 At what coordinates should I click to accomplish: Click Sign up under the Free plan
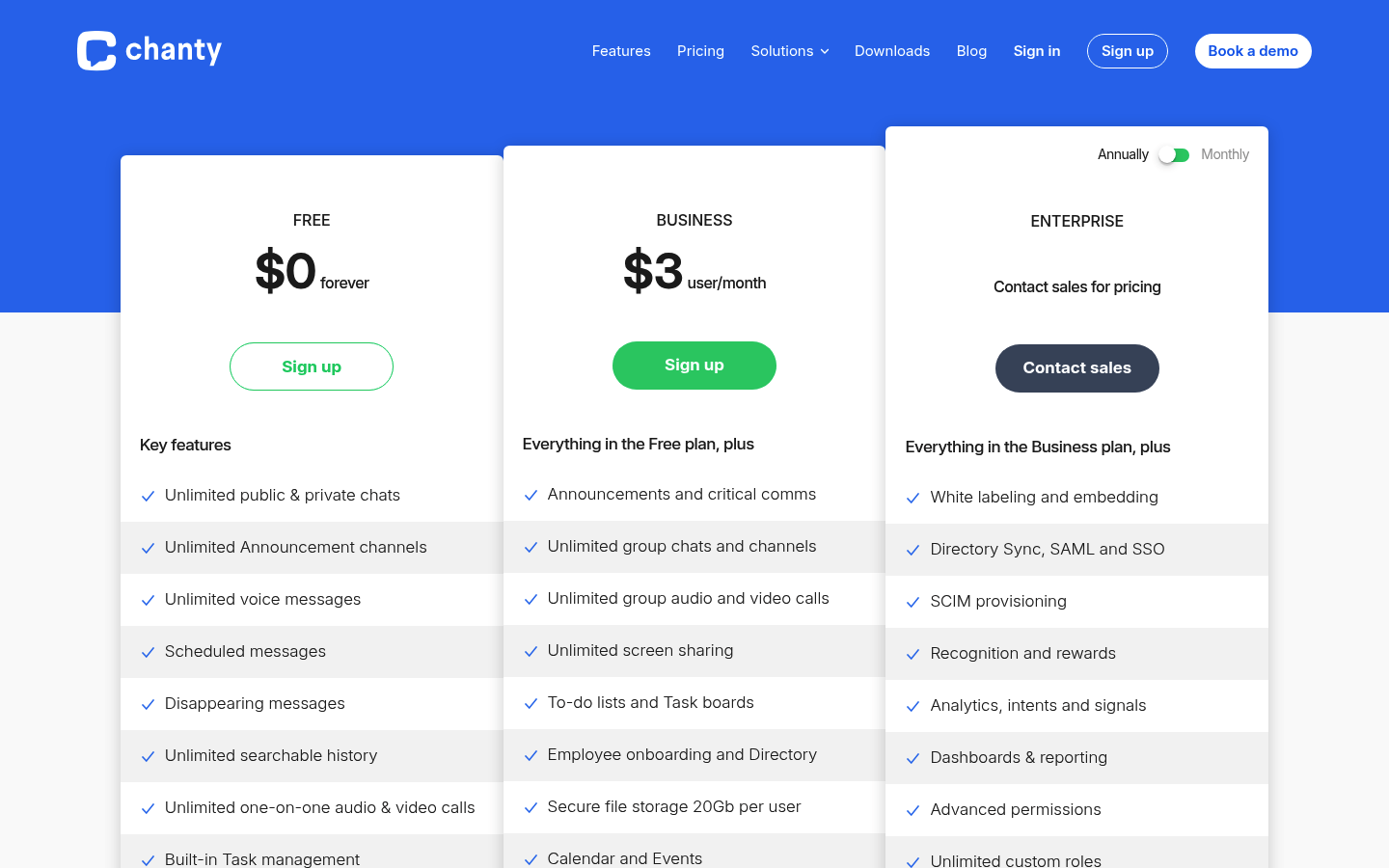[x=312, y=366]
